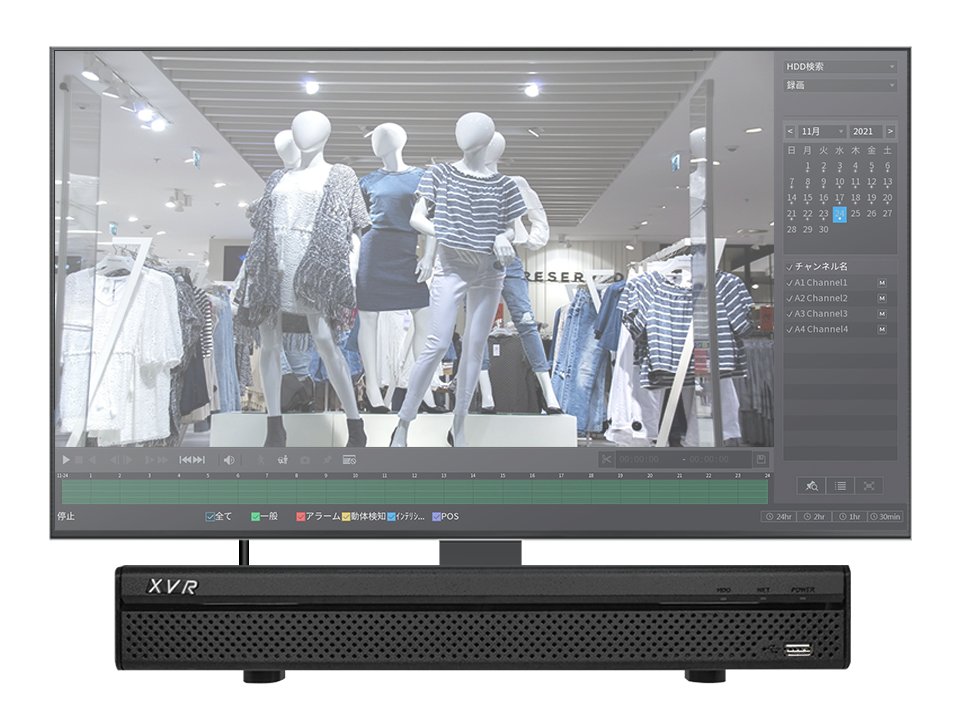Click timeline at the 12 hour mark

[x=414, y=492]
